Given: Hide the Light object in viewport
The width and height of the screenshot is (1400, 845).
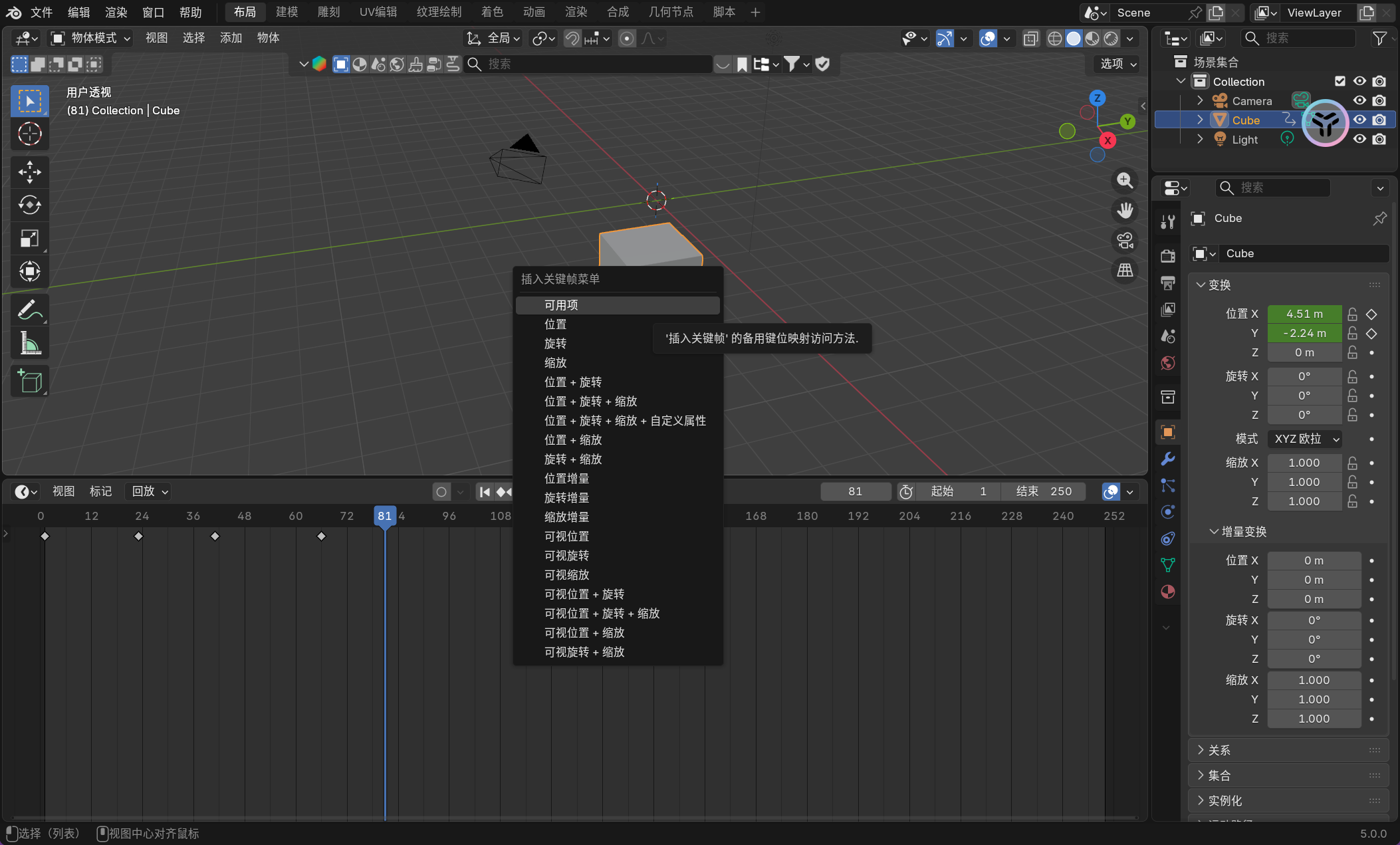Looking at the screenshot, I should (x=1359, y=139).
